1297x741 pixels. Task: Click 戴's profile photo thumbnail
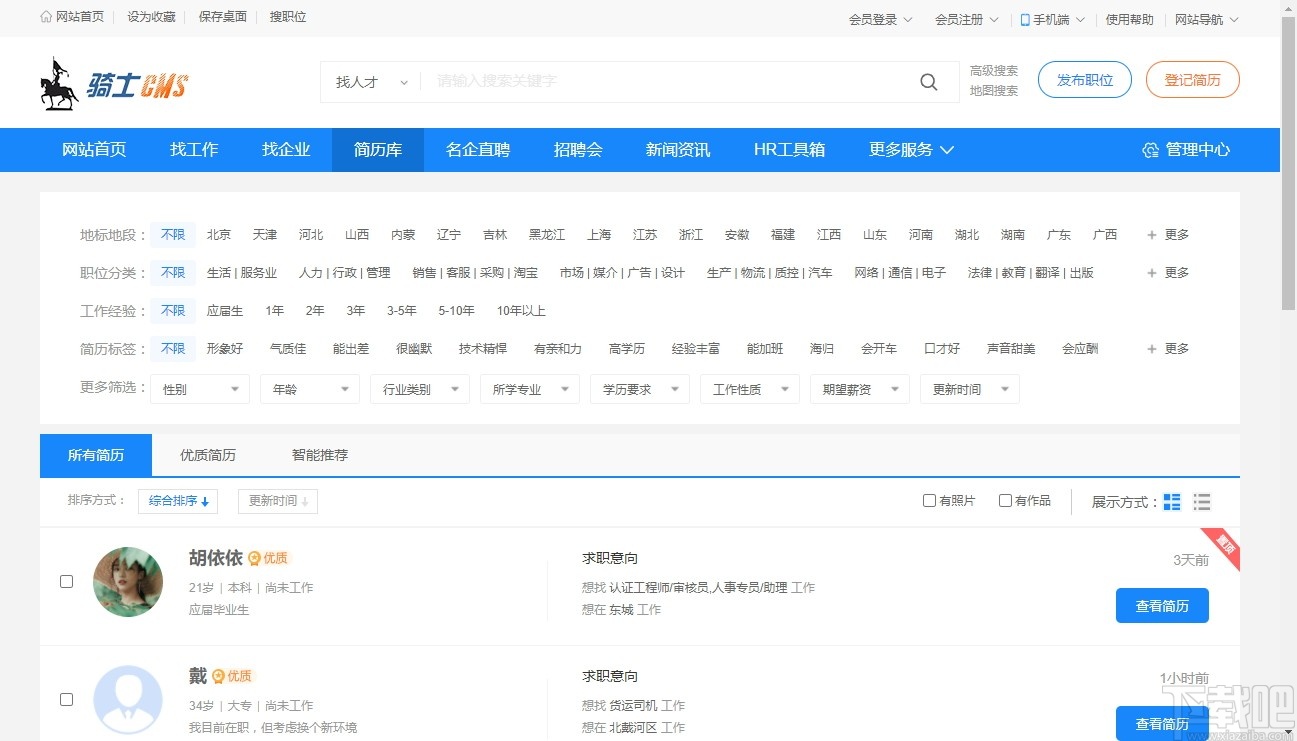click(x=128, y=699)
